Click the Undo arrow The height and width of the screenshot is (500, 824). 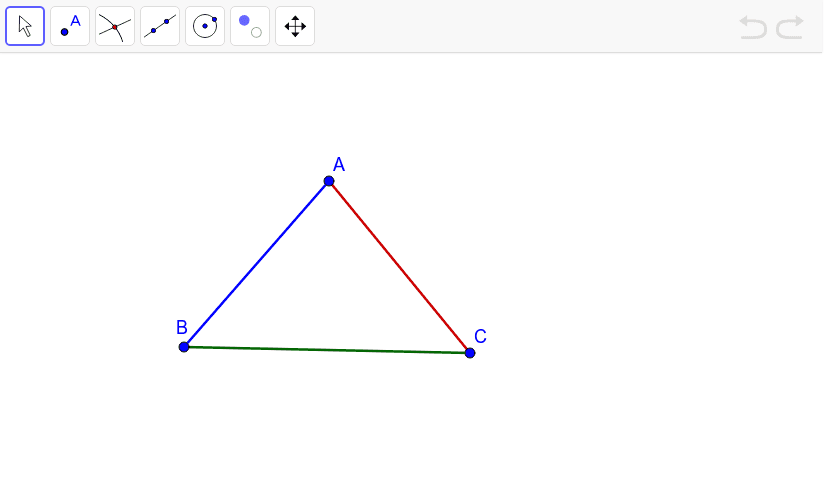(x=753, y=27)
